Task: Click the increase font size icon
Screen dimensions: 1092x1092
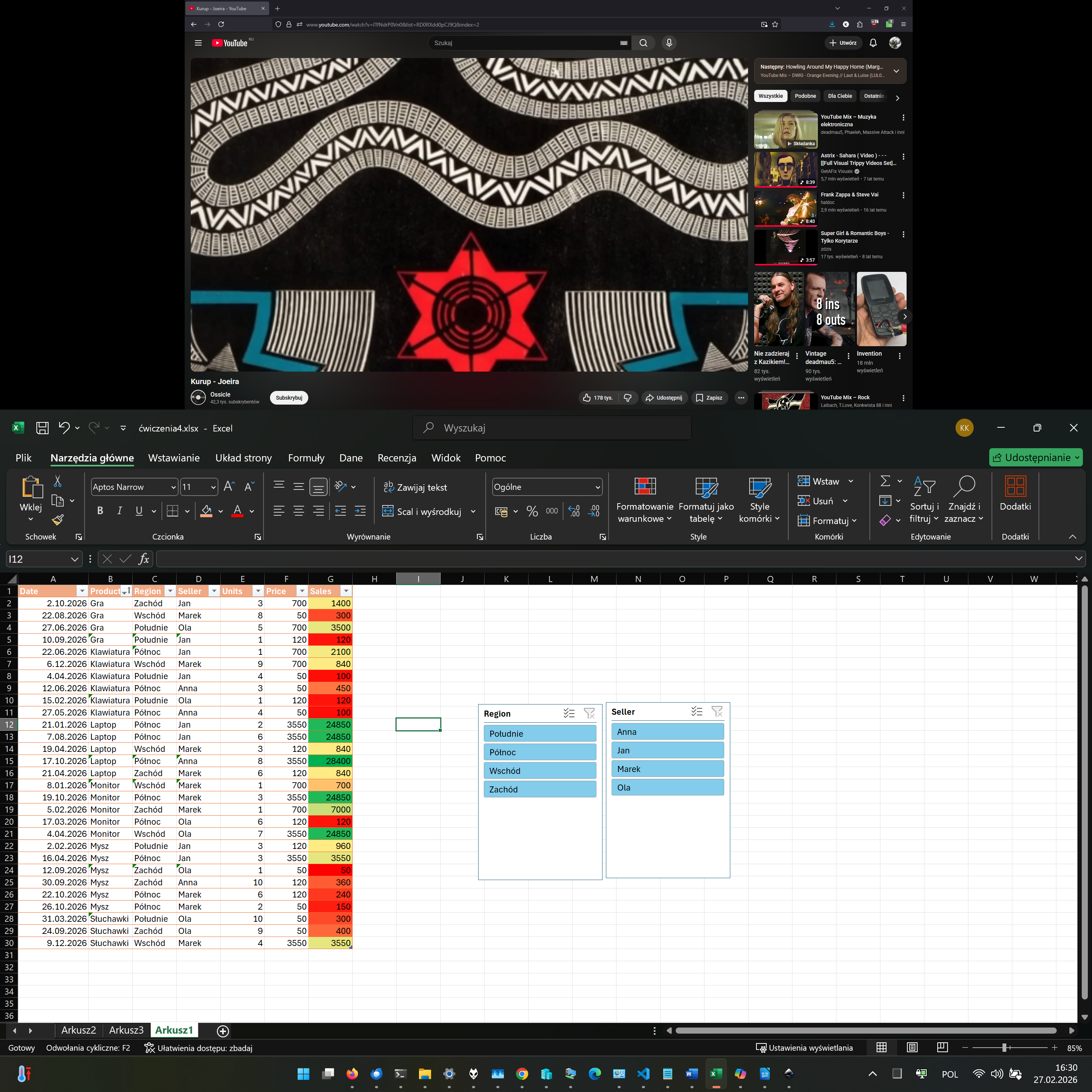Action: (228, 486)
